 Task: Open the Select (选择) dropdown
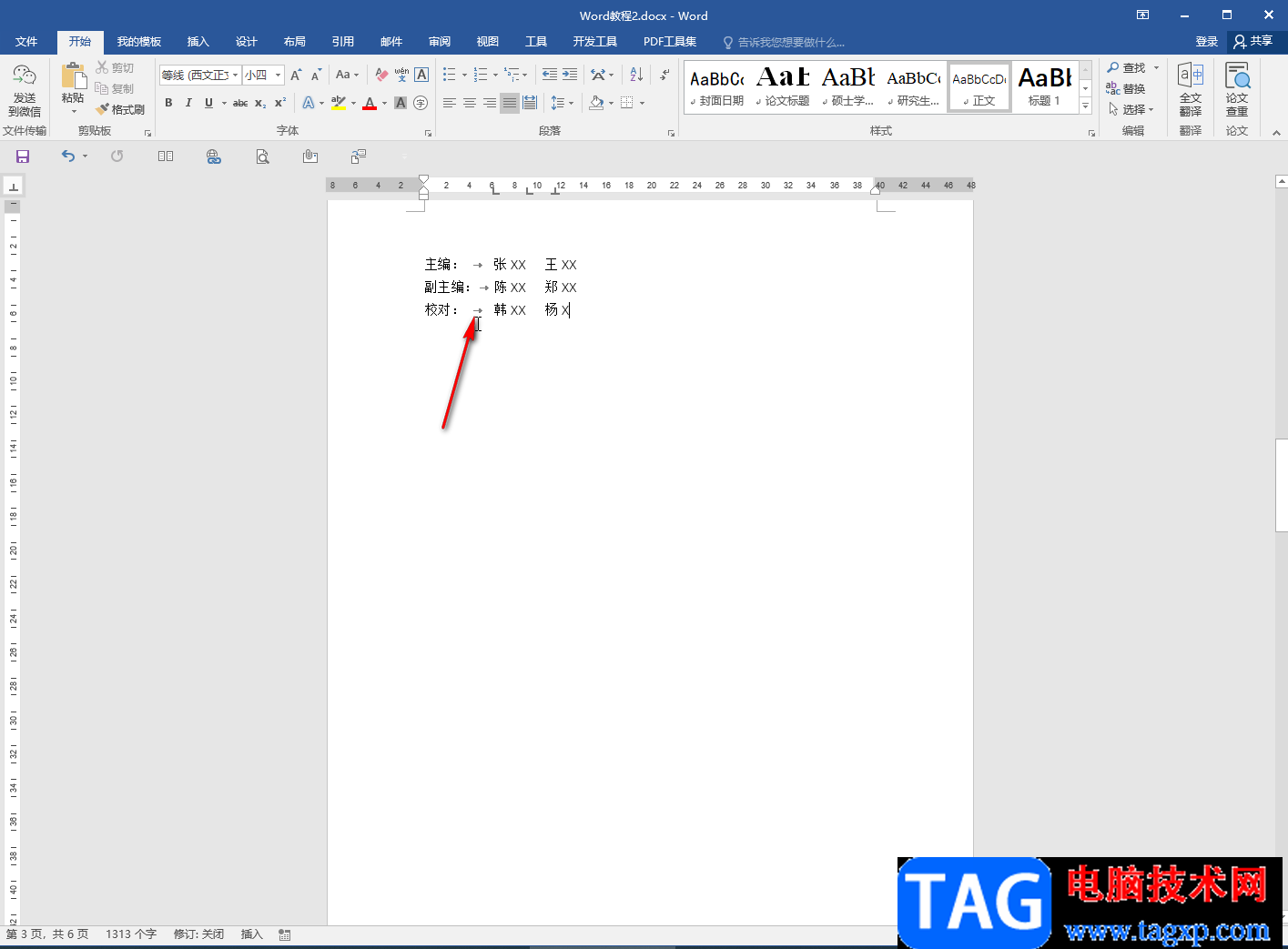[x=1131, y=109]
